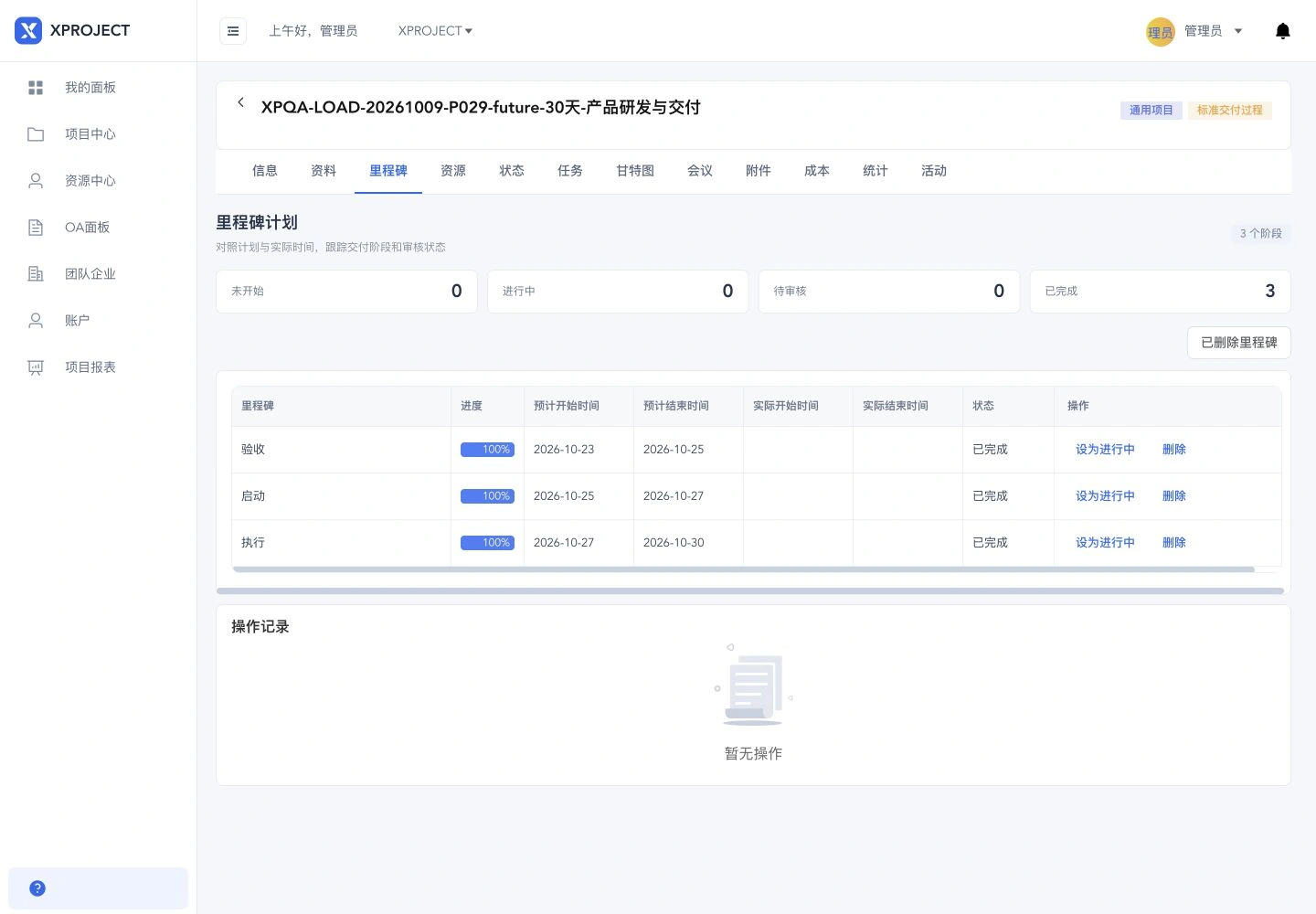This screenshot has height=914, width=1316.
Task: Open 账户 user icon in sidebar
Action: pyautogui.click(x=36, y=321)
